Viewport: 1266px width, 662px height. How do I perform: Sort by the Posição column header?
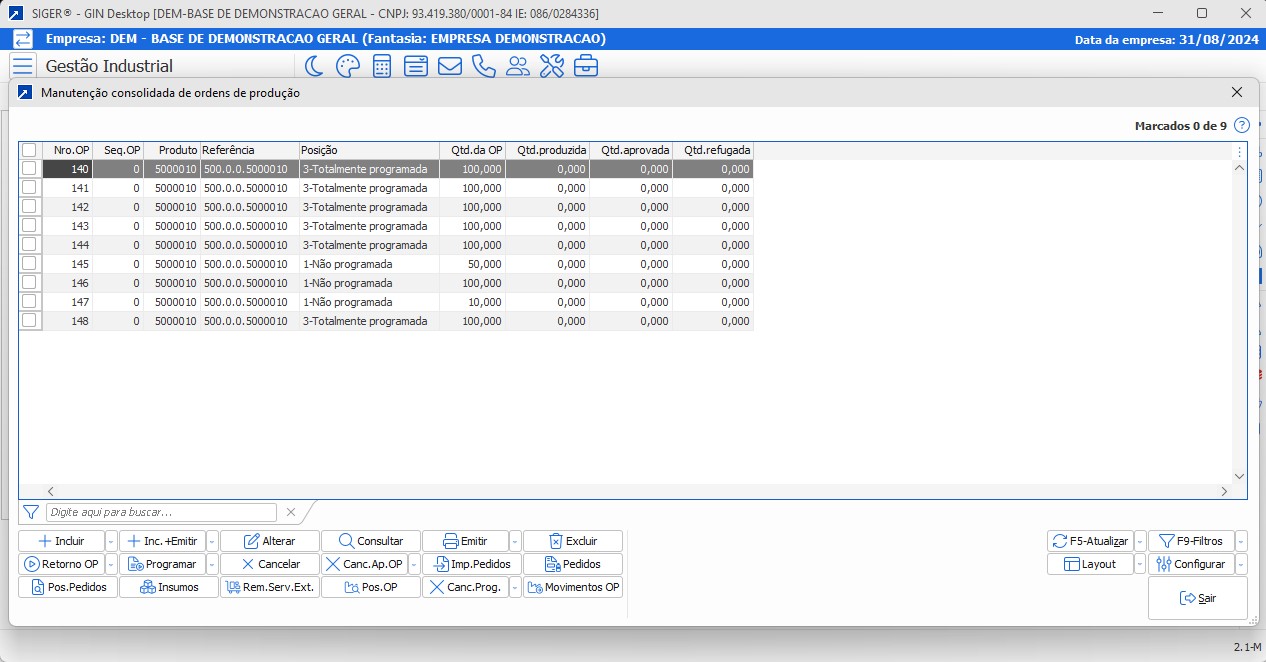368,150
